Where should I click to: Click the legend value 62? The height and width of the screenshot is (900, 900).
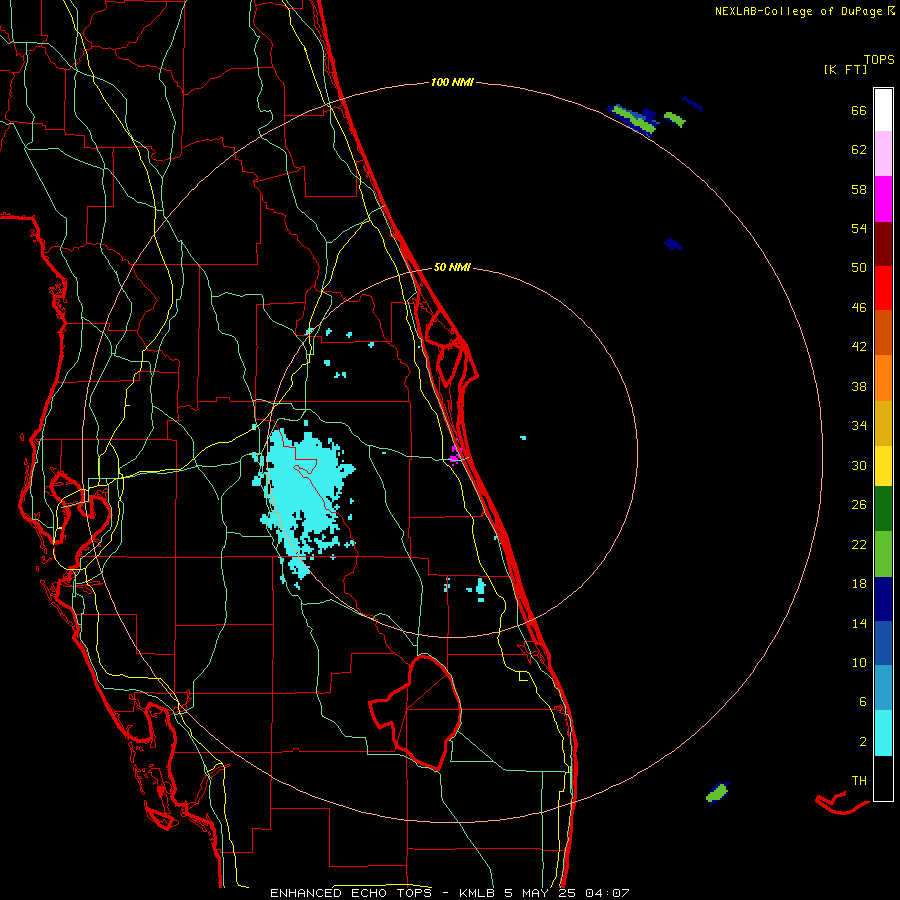pyautogui.click(x=859, y=150)
